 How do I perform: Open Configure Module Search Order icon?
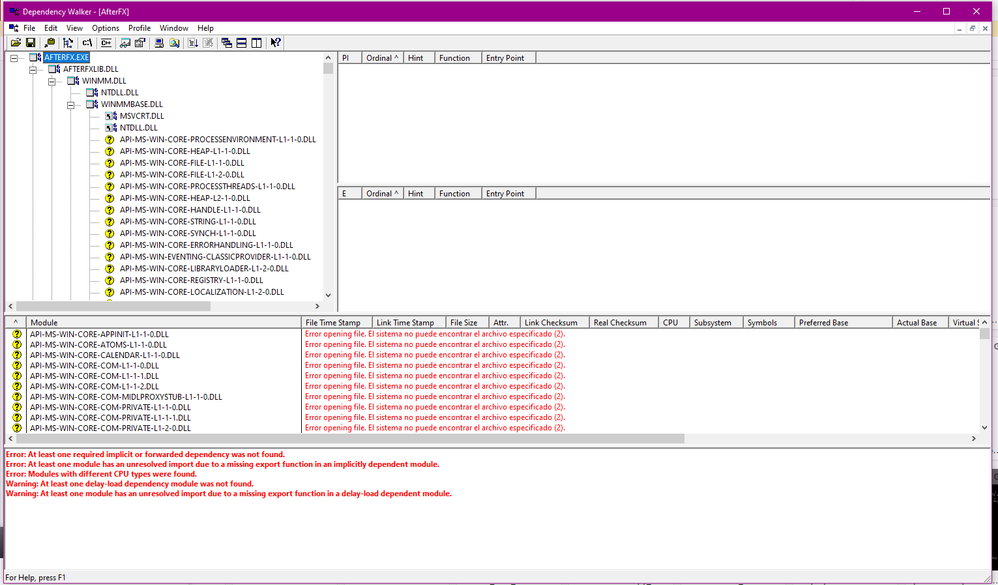pyautogui.click(x=174, y=43)
